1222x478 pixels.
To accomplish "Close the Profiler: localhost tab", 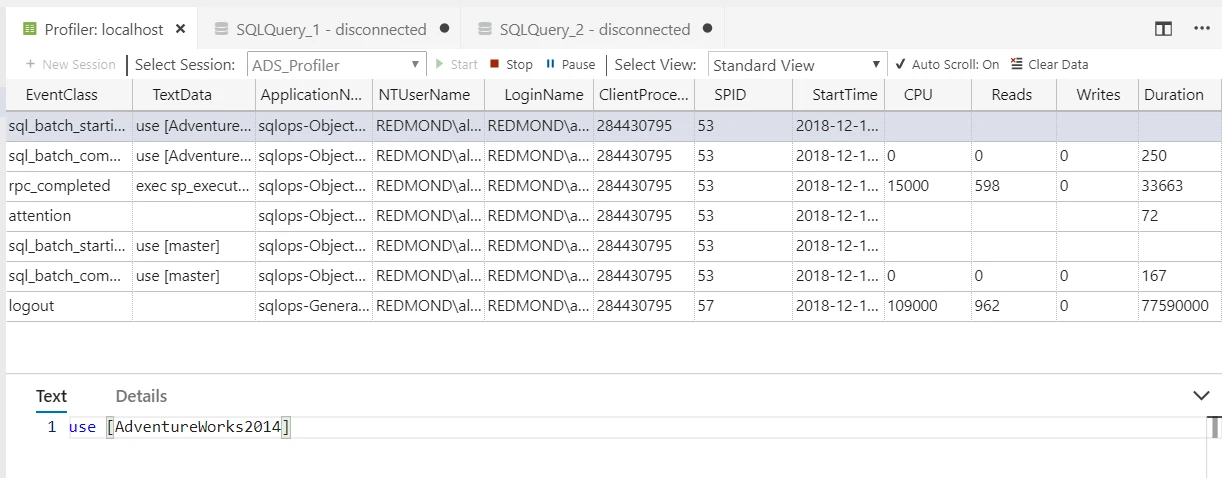I will pos(180,29).
